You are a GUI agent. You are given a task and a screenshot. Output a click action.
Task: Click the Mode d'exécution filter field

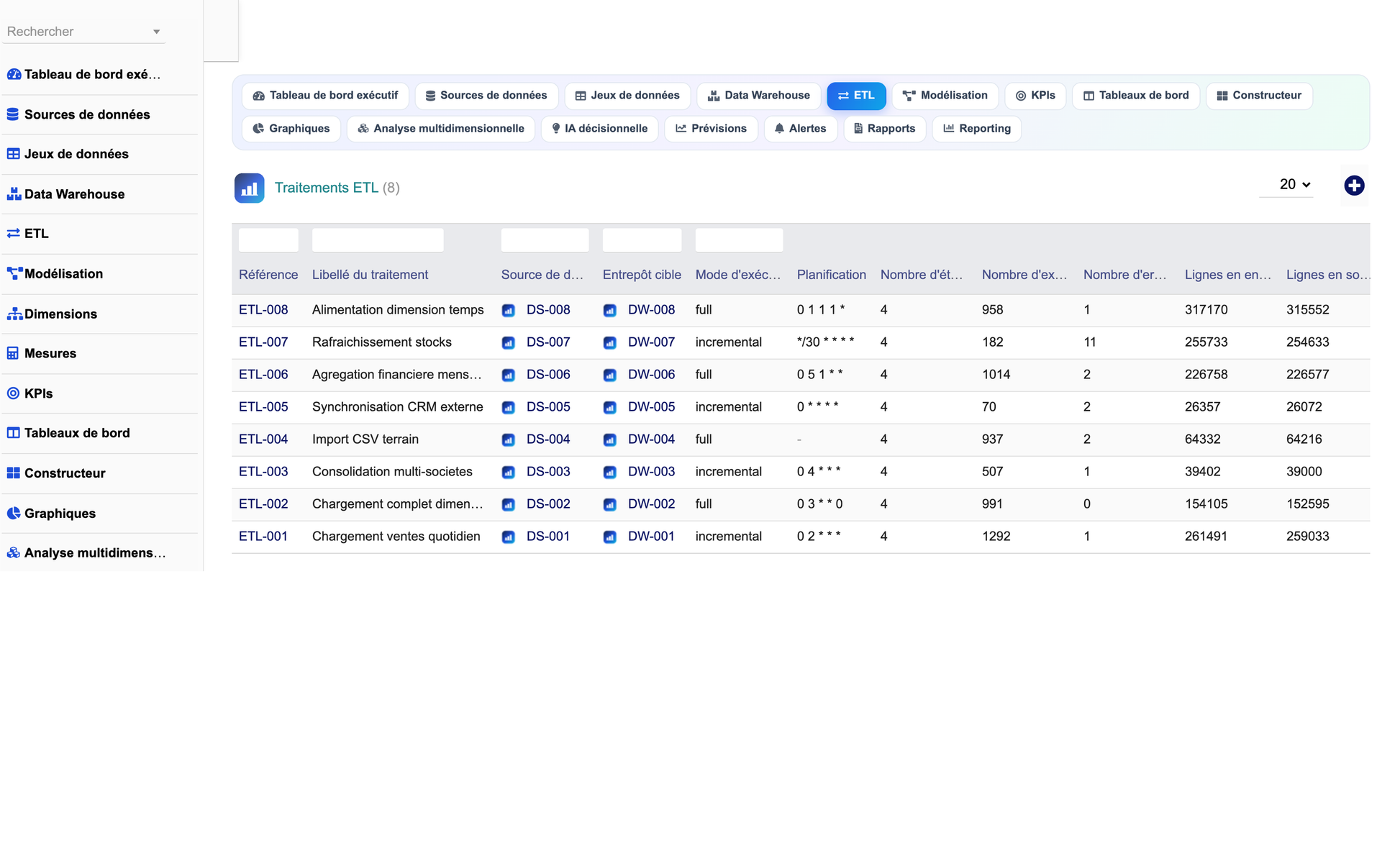pos(739,240)
